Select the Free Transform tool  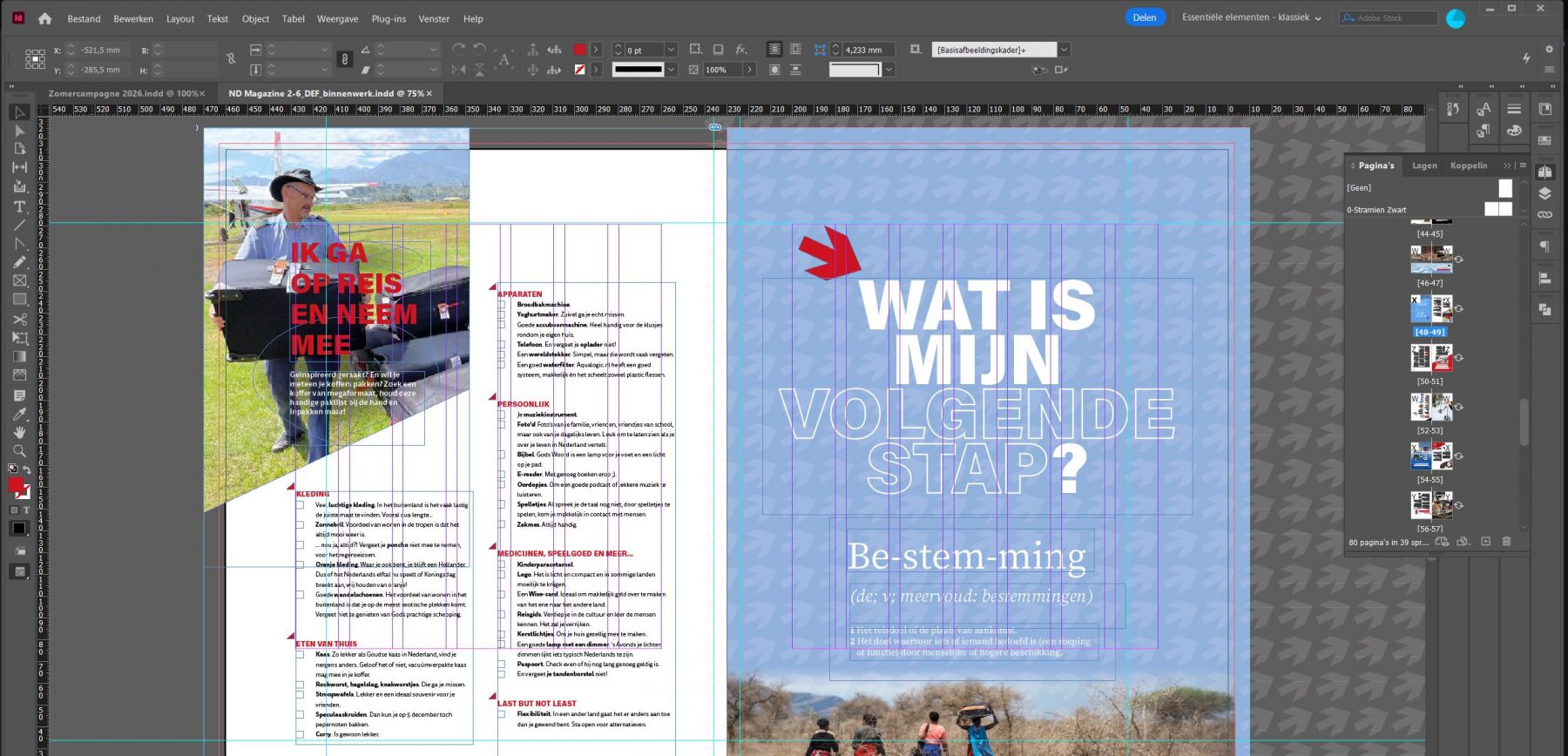[19, 337]
